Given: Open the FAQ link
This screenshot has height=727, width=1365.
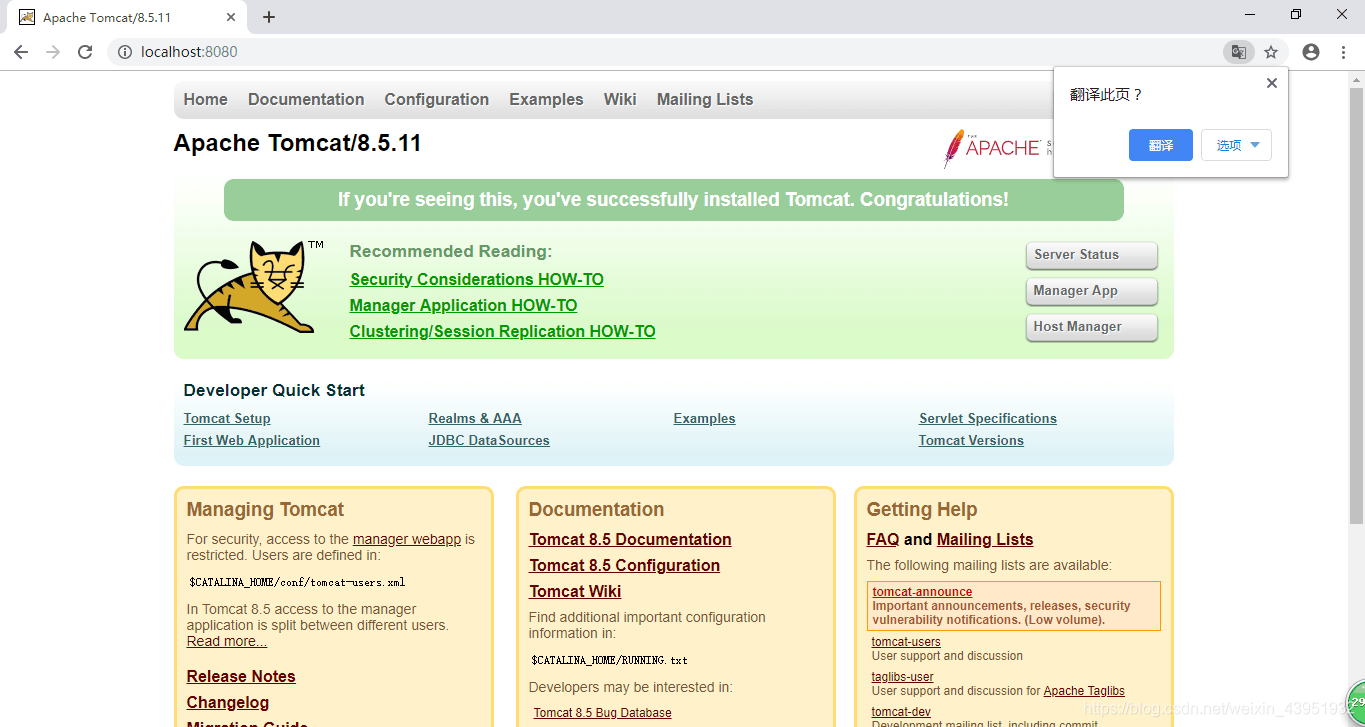Looking at the screenshot, I should (883, 539).
